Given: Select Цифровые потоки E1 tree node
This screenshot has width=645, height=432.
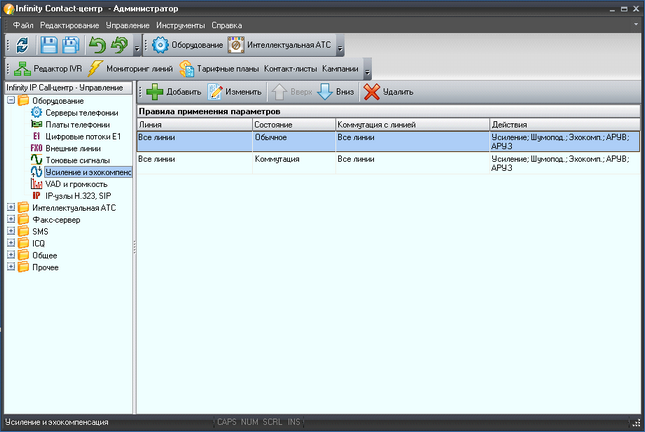Looking at the screenshot, I should 83,137.
